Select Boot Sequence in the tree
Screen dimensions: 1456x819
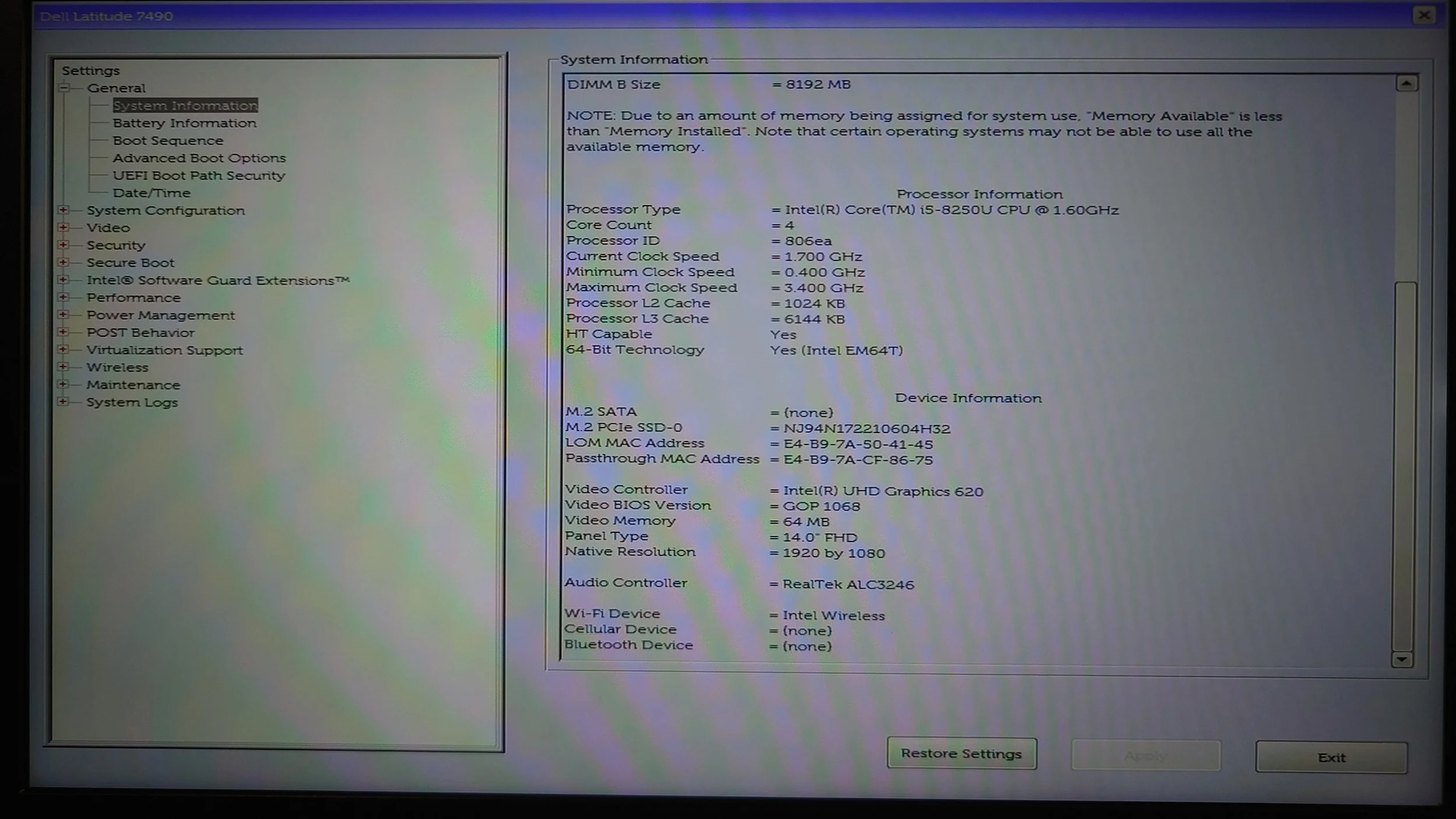tap(168, 140)
